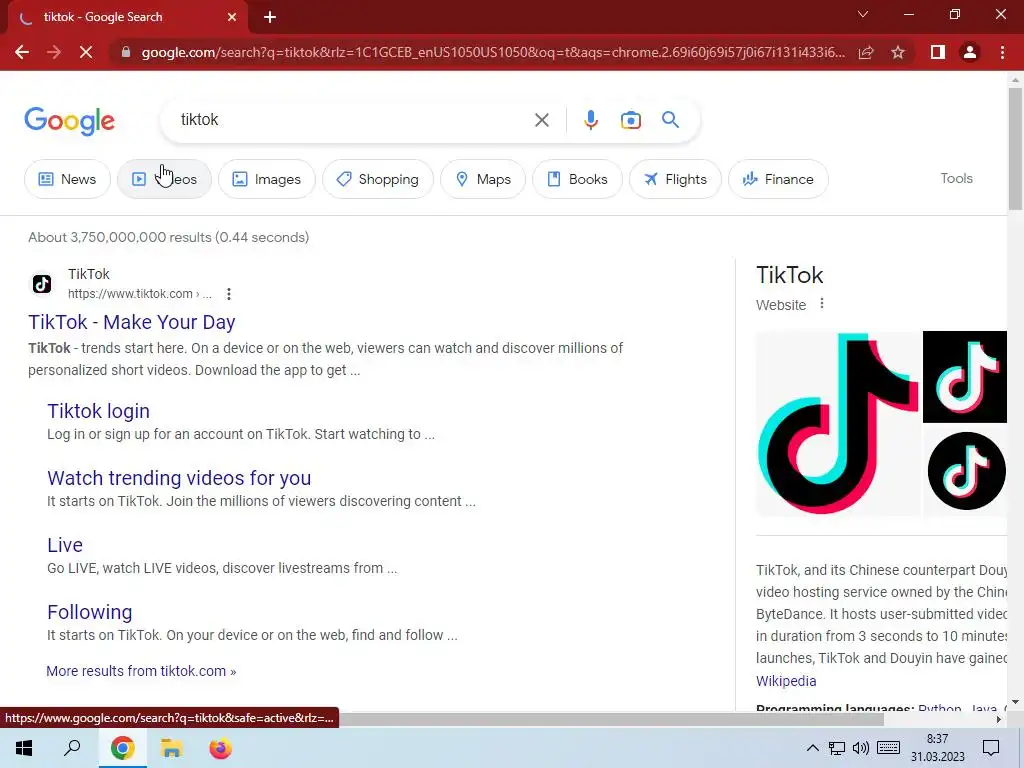Click the padlock site info icon

(126, 52)
